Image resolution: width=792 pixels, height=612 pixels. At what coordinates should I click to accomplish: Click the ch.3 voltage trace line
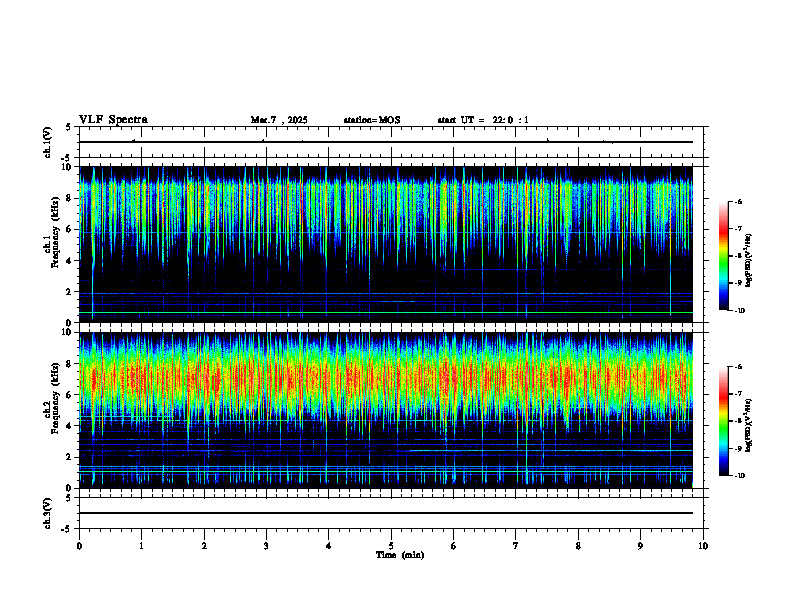(x=386, y=513)
